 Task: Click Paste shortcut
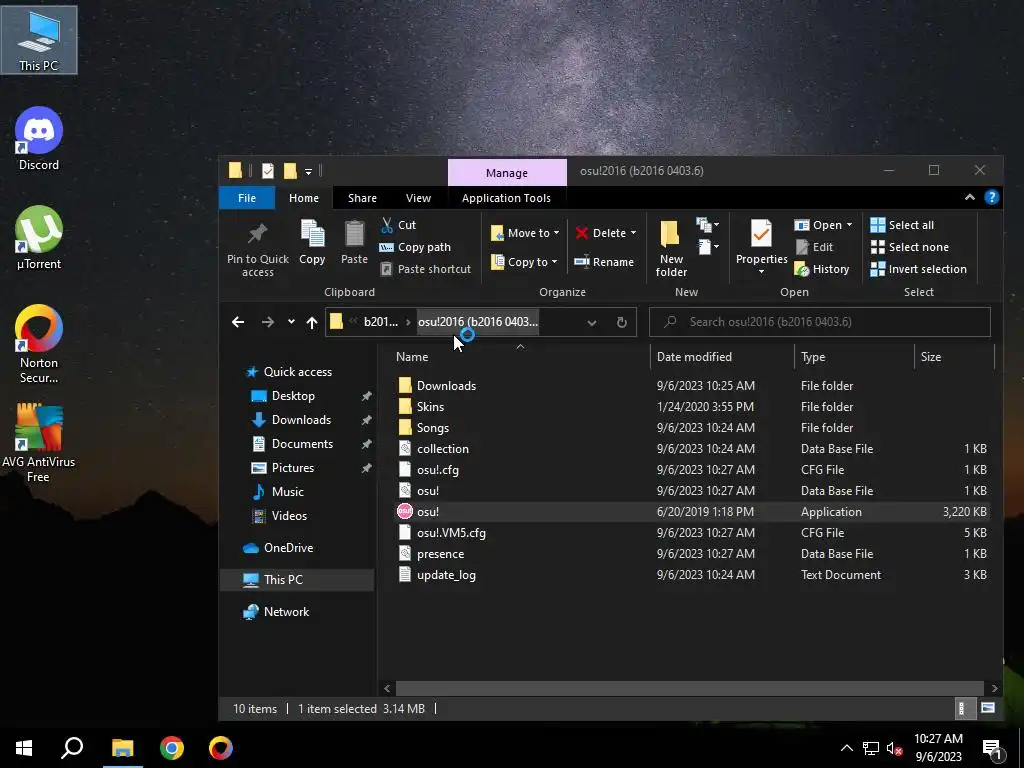click(426, 269)
